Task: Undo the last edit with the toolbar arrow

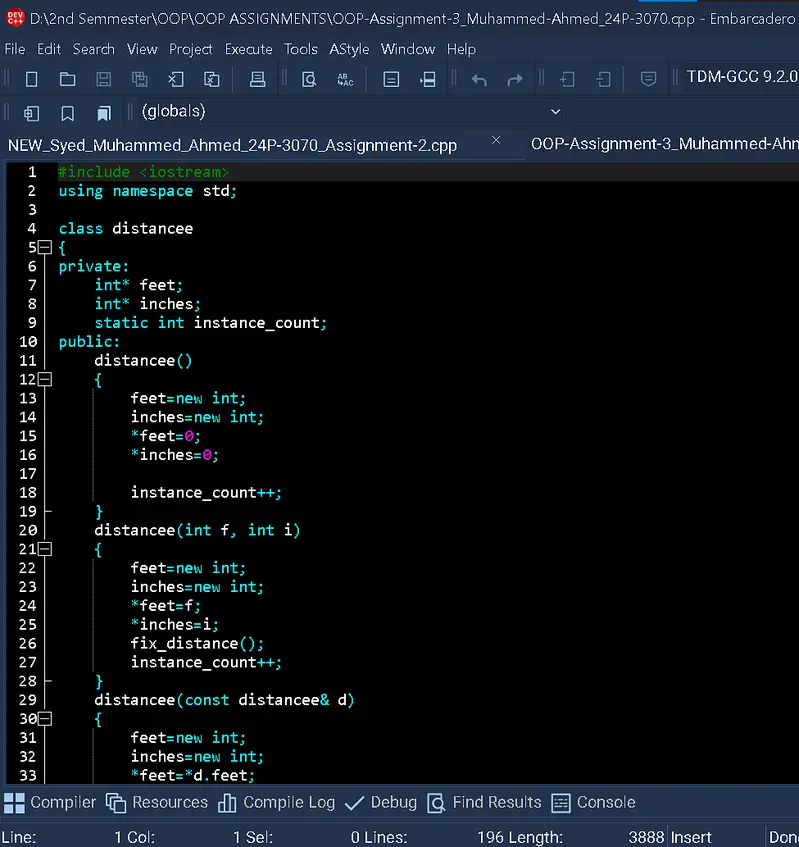Action: coord(479,79)
